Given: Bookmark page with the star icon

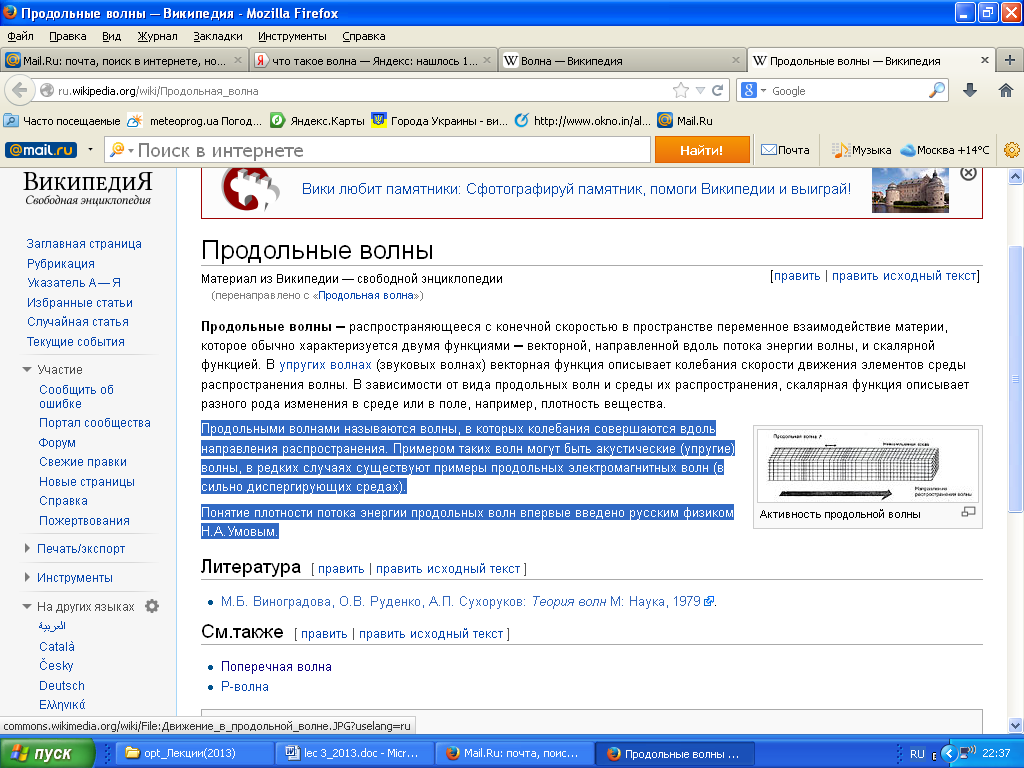Looking at the screenshot, I should [680, 90].
